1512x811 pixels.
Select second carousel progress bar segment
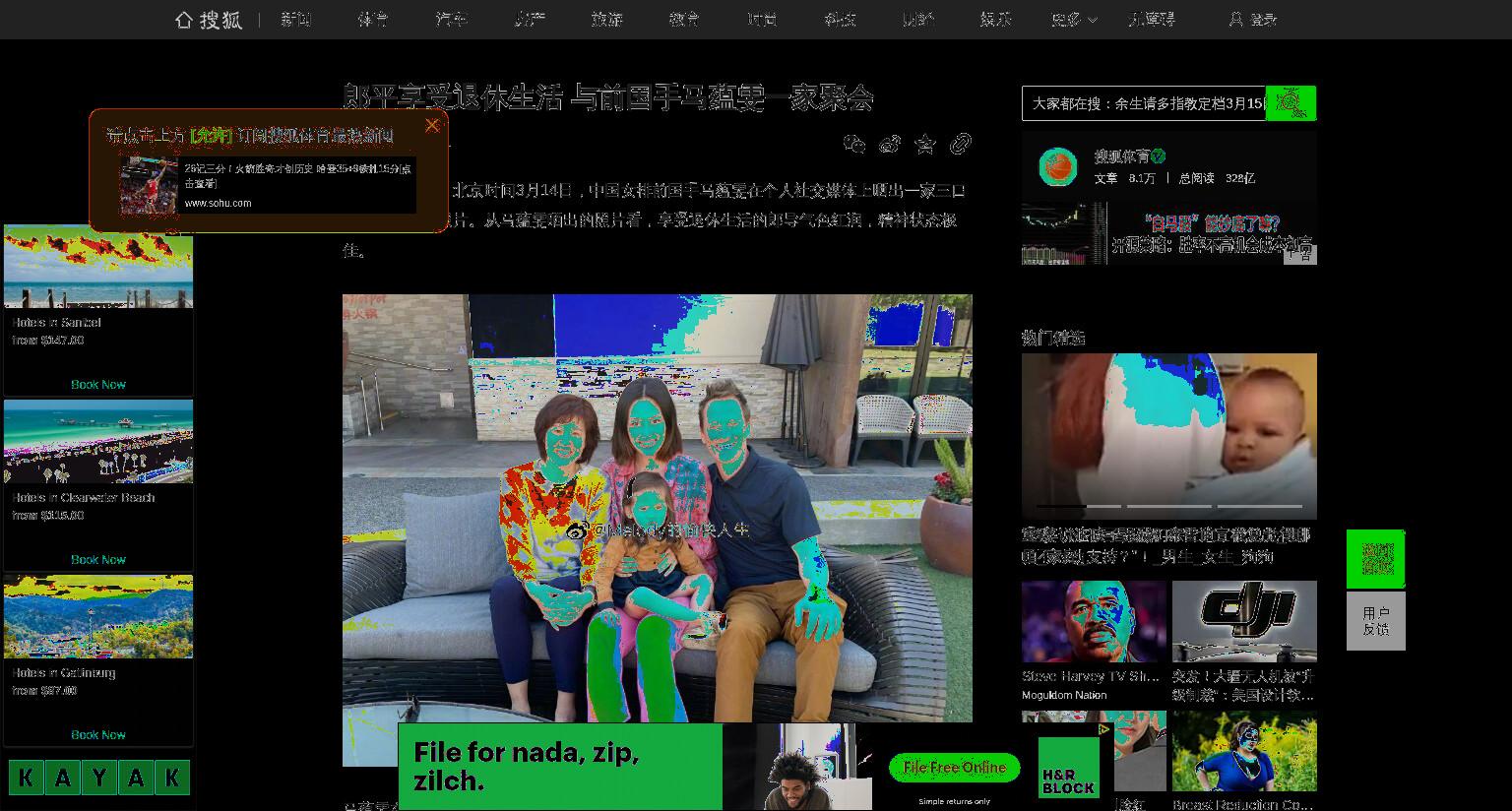pyautogui.click(x=1169, y=507)
